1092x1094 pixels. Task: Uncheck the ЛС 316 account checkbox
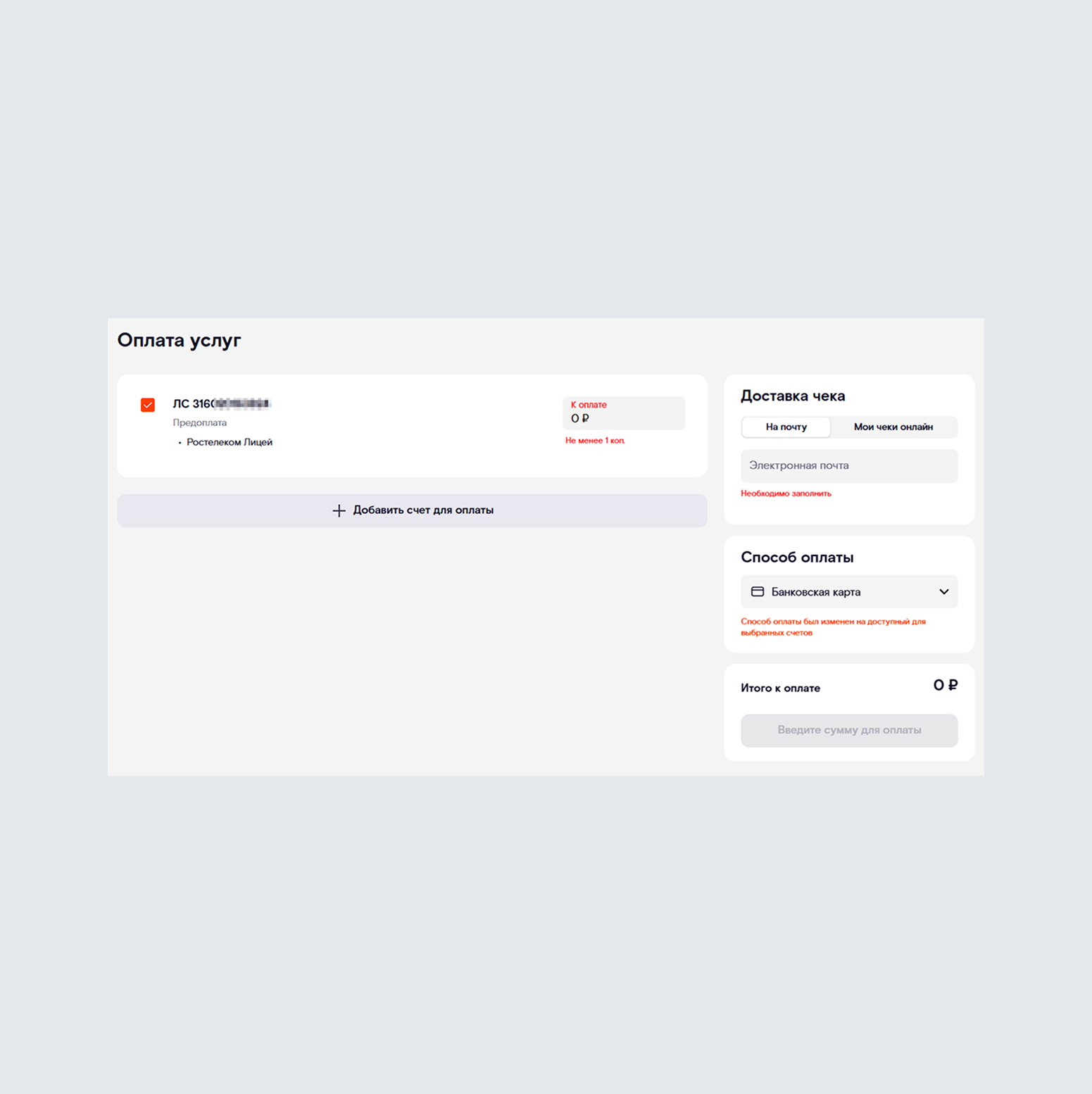tap(148, 405)
